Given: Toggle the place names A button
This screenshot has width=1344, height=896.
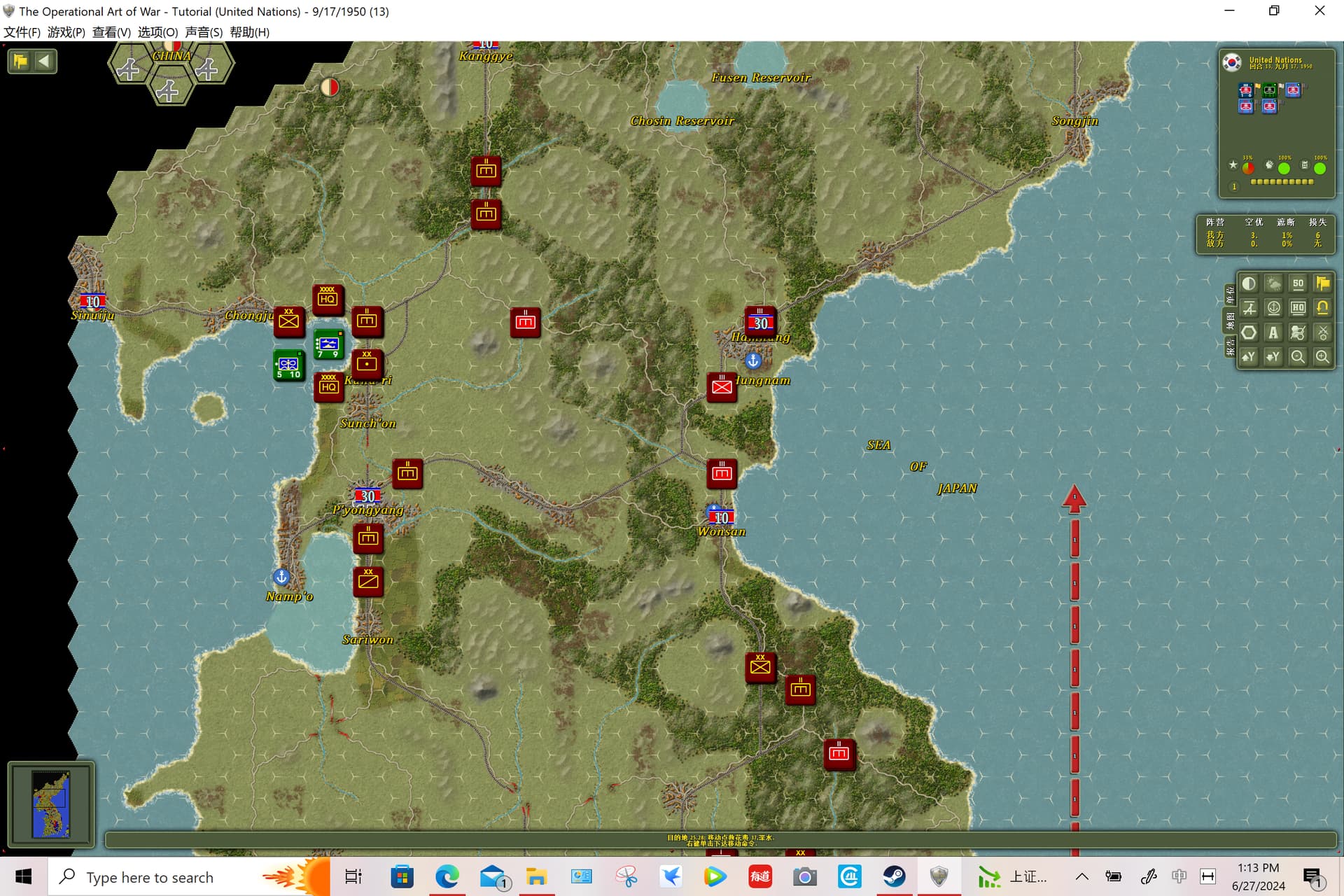Looking at the screenshot, I should 1273,332.
